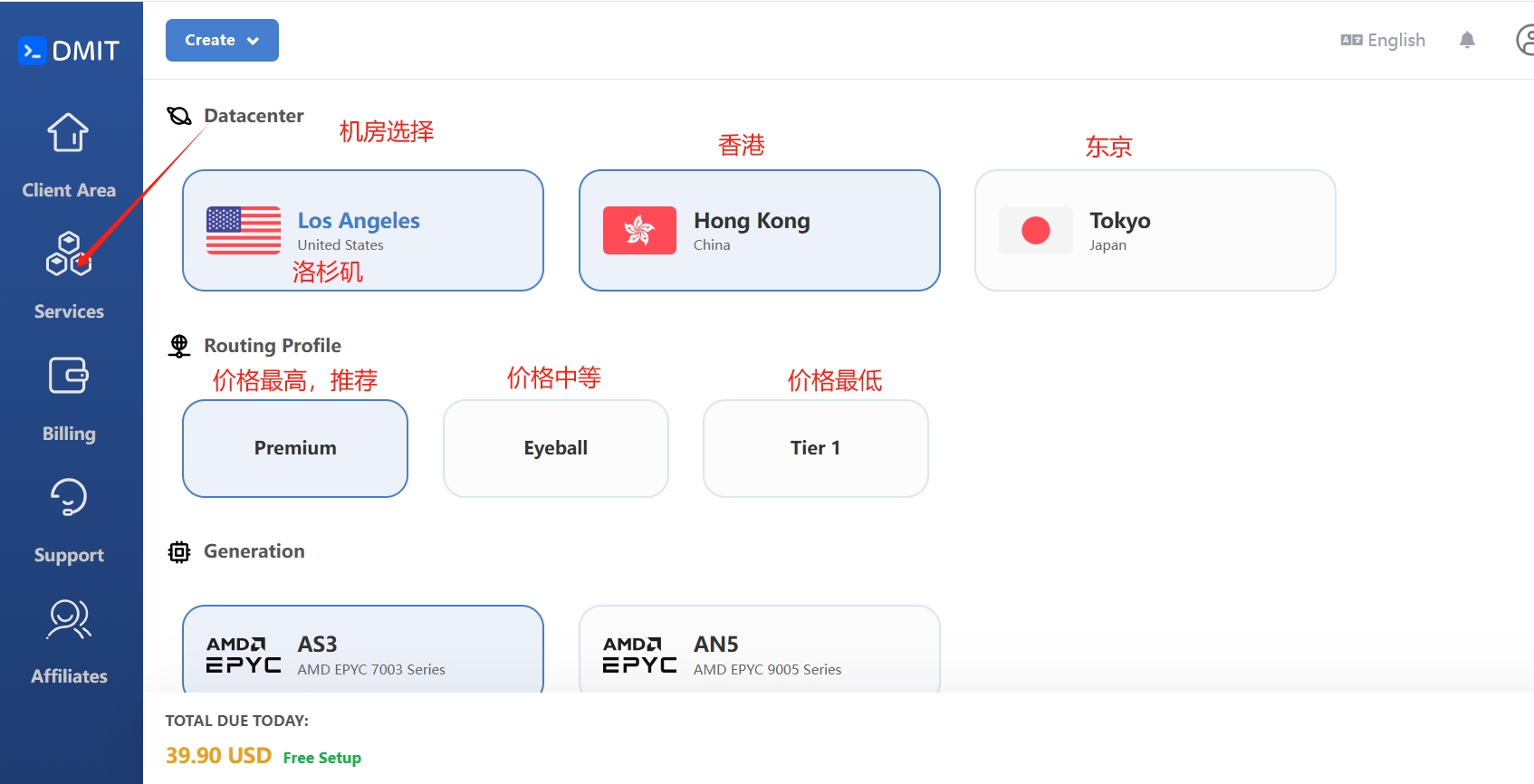
Task: Go to Affiliates menu label
Action: [x=69, y=676]
